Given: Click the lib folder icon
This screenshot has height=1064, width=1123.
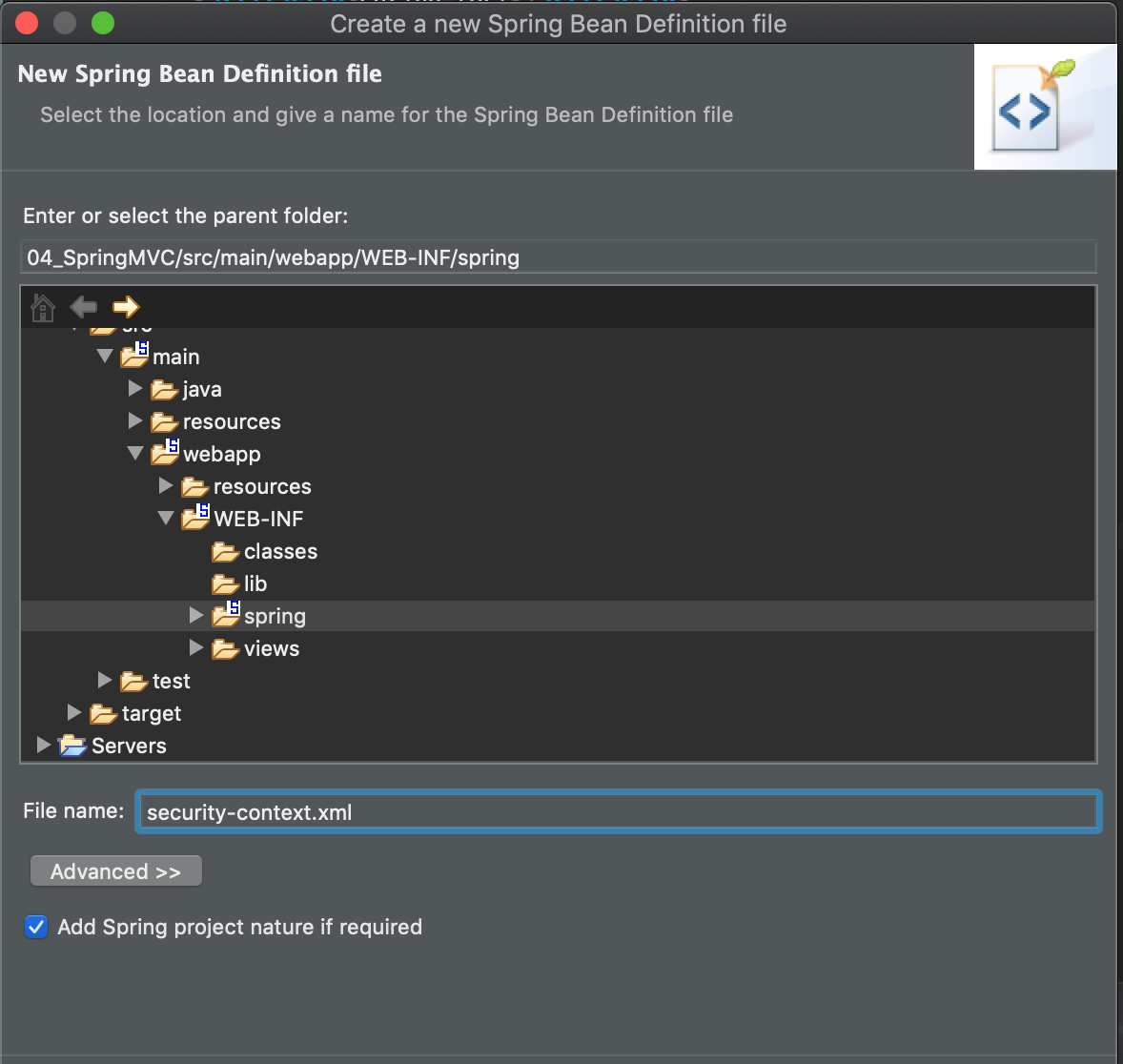Looking at the screenshot, I should (x=226, y=583).
